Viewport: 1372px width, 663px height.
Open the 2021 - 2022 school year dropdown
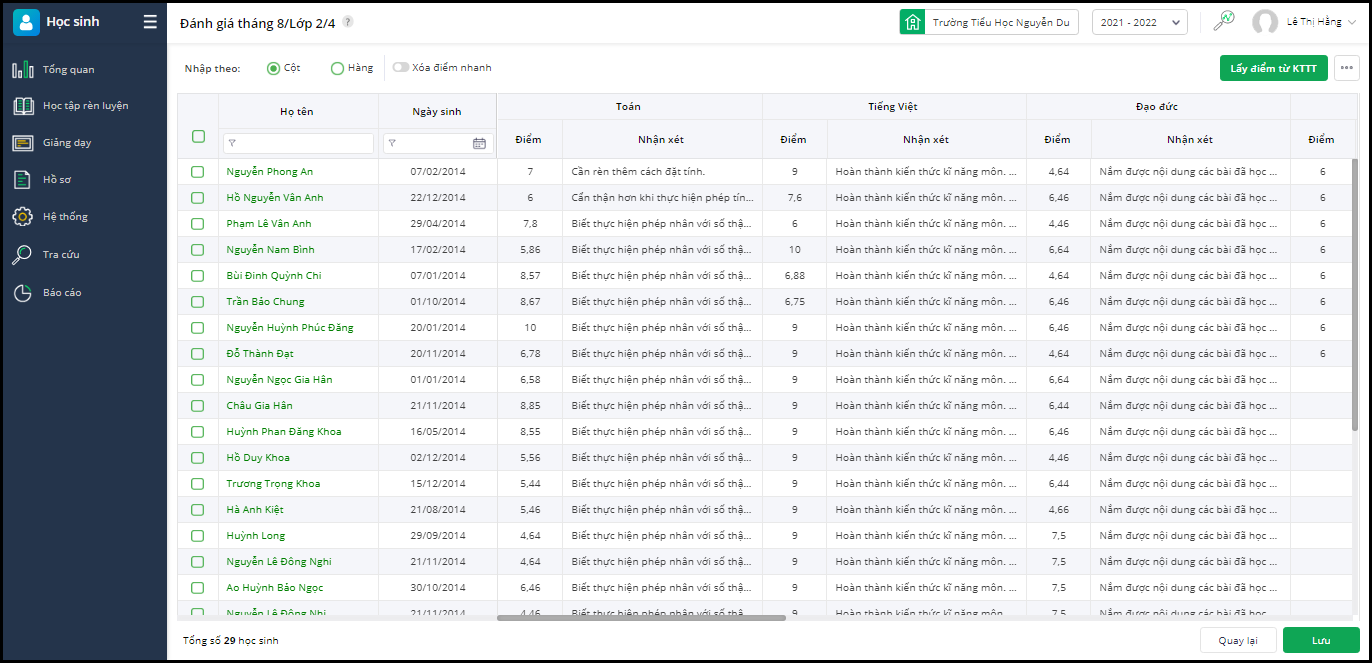pos(1139,22)
